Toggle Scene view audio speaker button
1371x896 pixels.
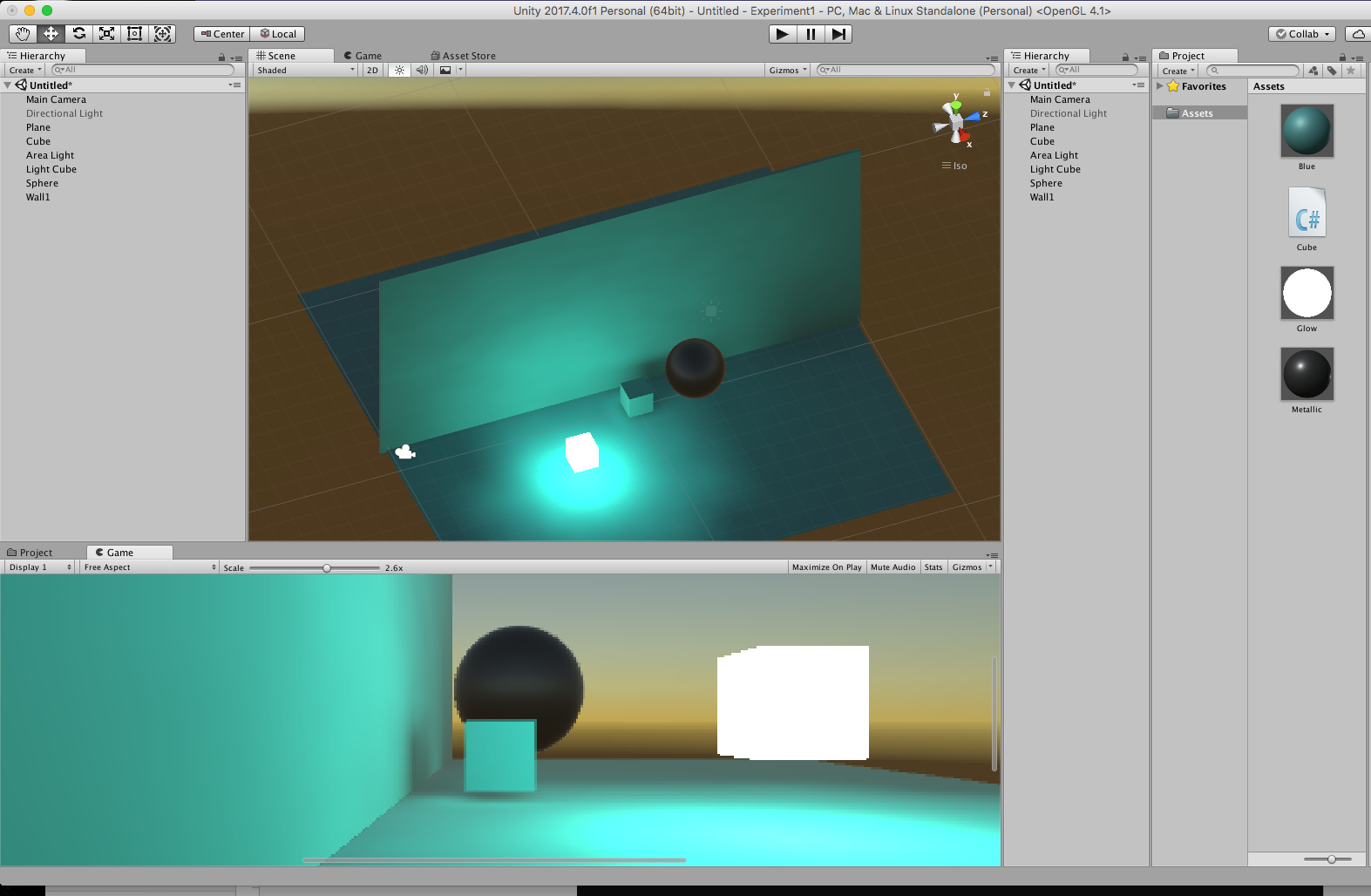[x=422, y=70]
